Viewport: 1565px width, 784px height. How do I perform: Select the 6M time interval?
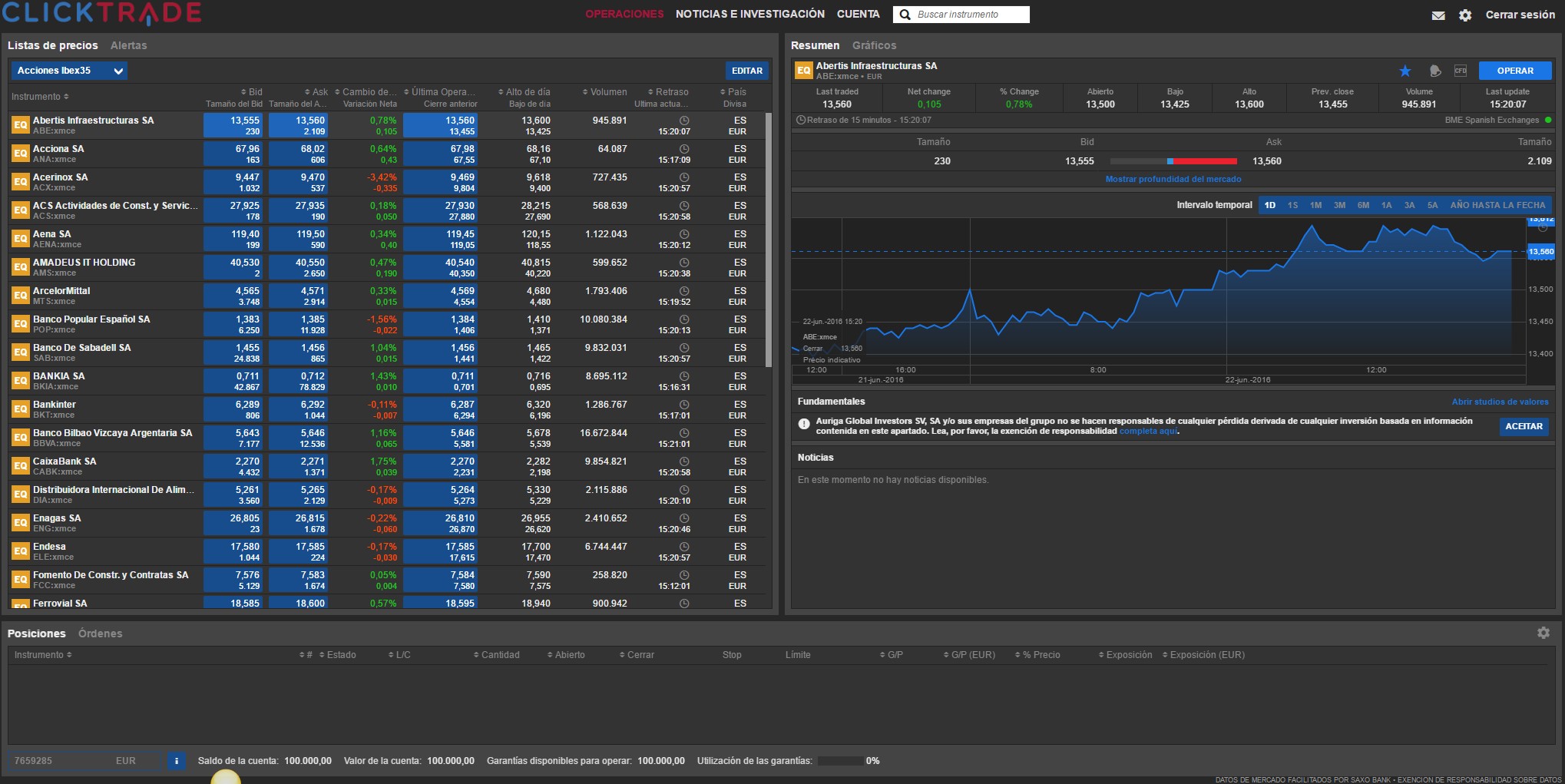[x=1364, y=205]
